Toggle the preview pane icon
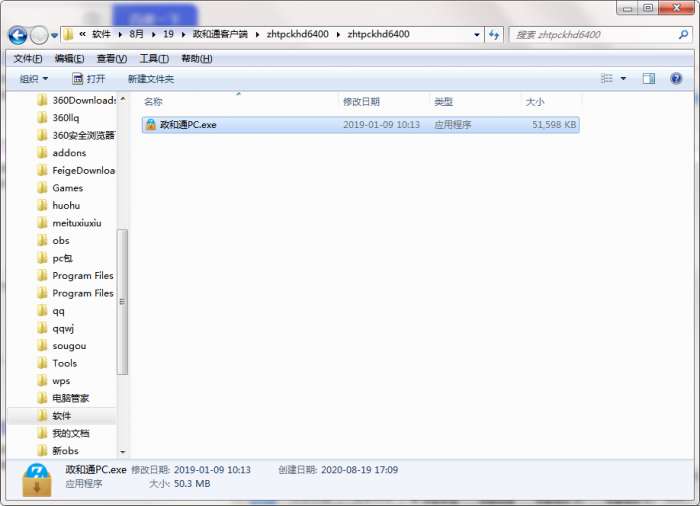The width and height of the screenshot is (700, 506). point(648,79)
